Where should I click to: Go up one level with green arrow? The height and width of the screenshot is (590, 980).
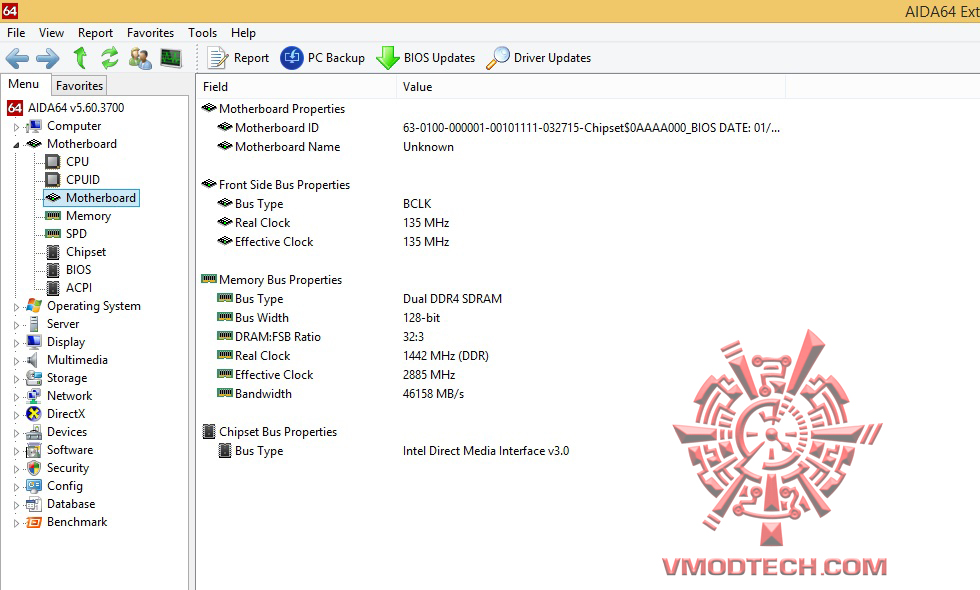coord(80,58)
